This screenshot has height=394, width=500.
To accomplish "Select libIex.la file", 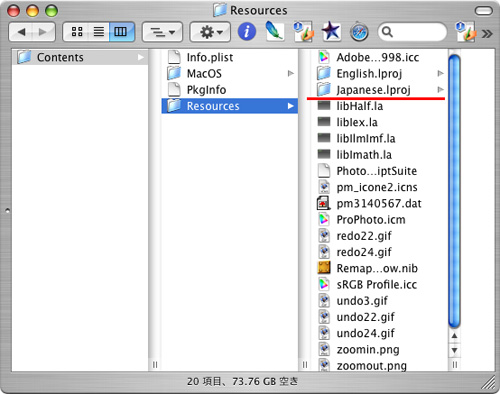I will (x=380, y=122).
